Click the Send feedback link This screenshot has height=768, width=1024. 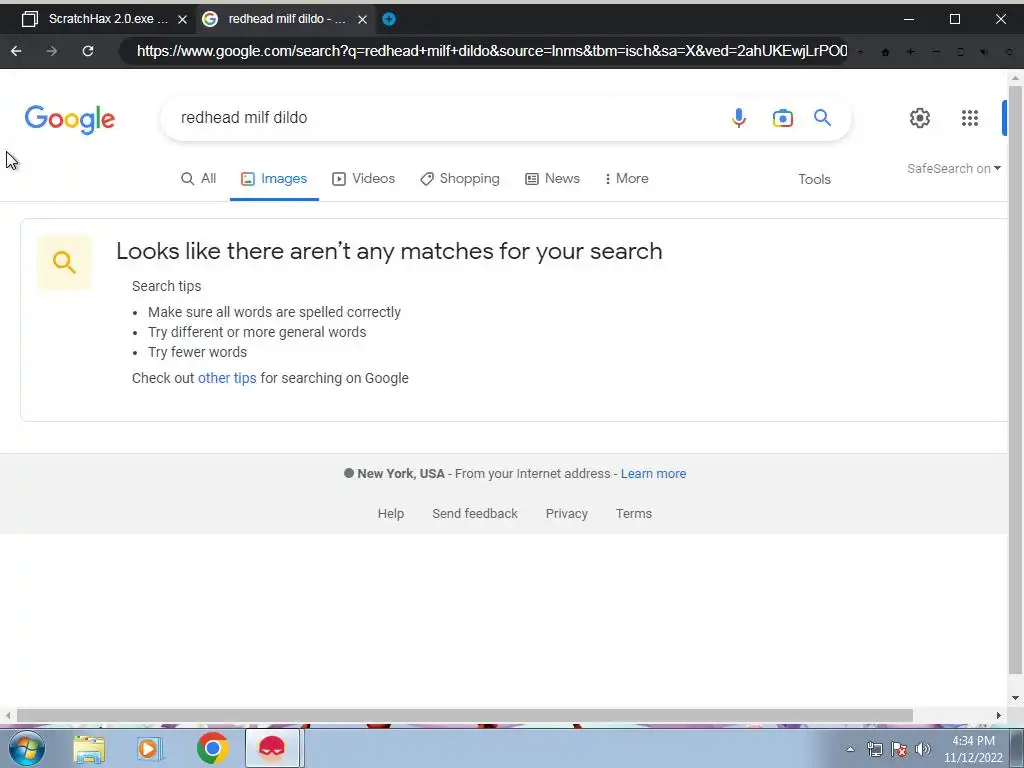coord(475,513)
